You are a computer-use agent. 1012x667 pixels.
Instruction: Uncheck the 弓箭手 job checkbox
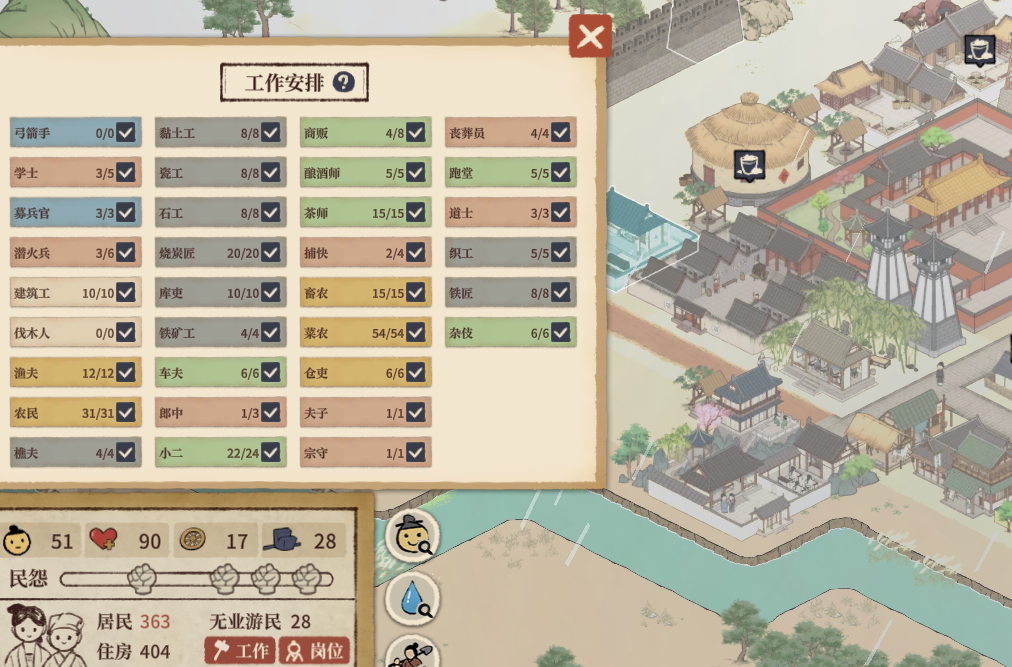[126, 132]
